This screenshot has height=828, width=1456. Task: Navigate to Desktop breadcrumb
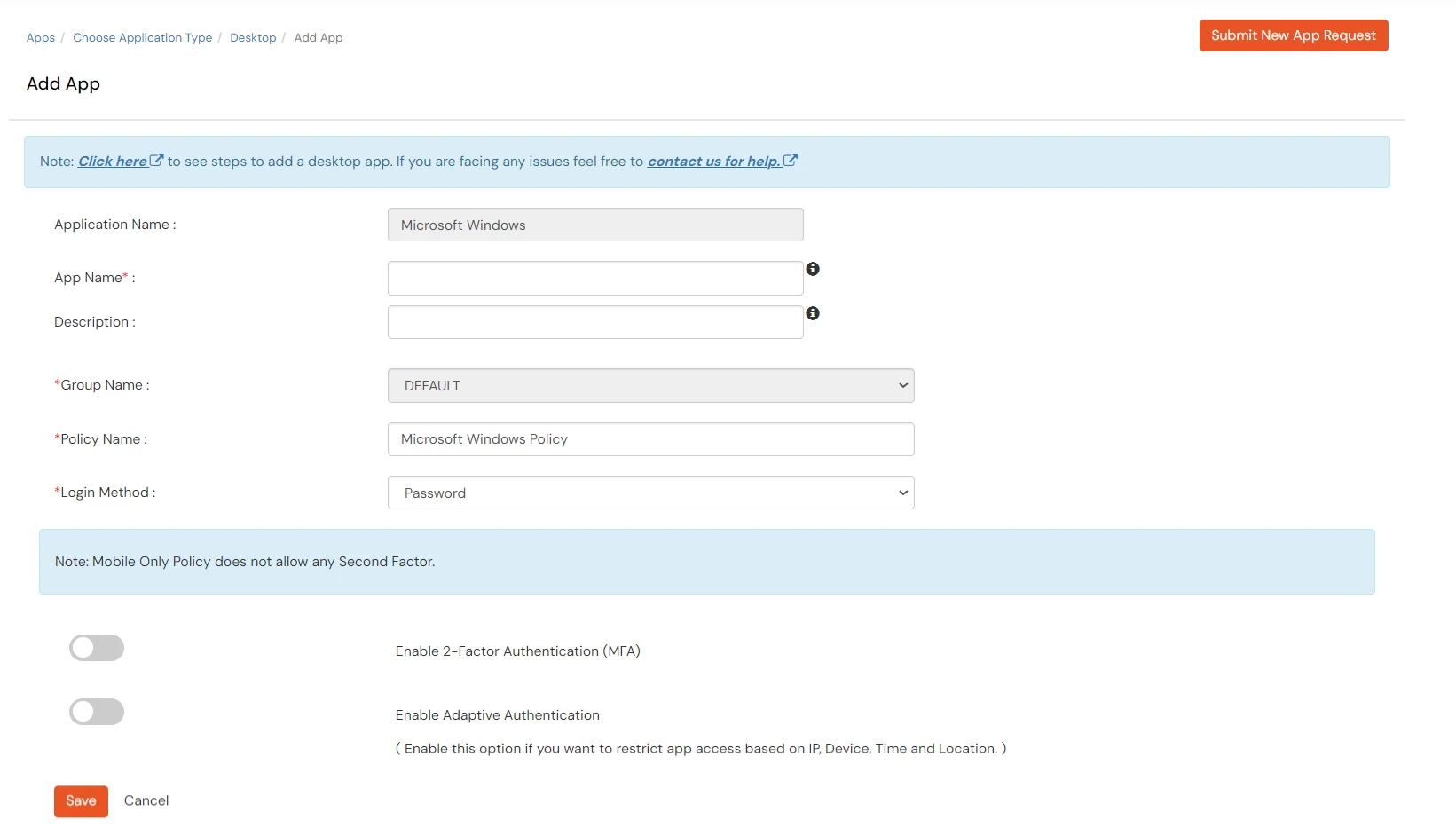click(253, 37)
